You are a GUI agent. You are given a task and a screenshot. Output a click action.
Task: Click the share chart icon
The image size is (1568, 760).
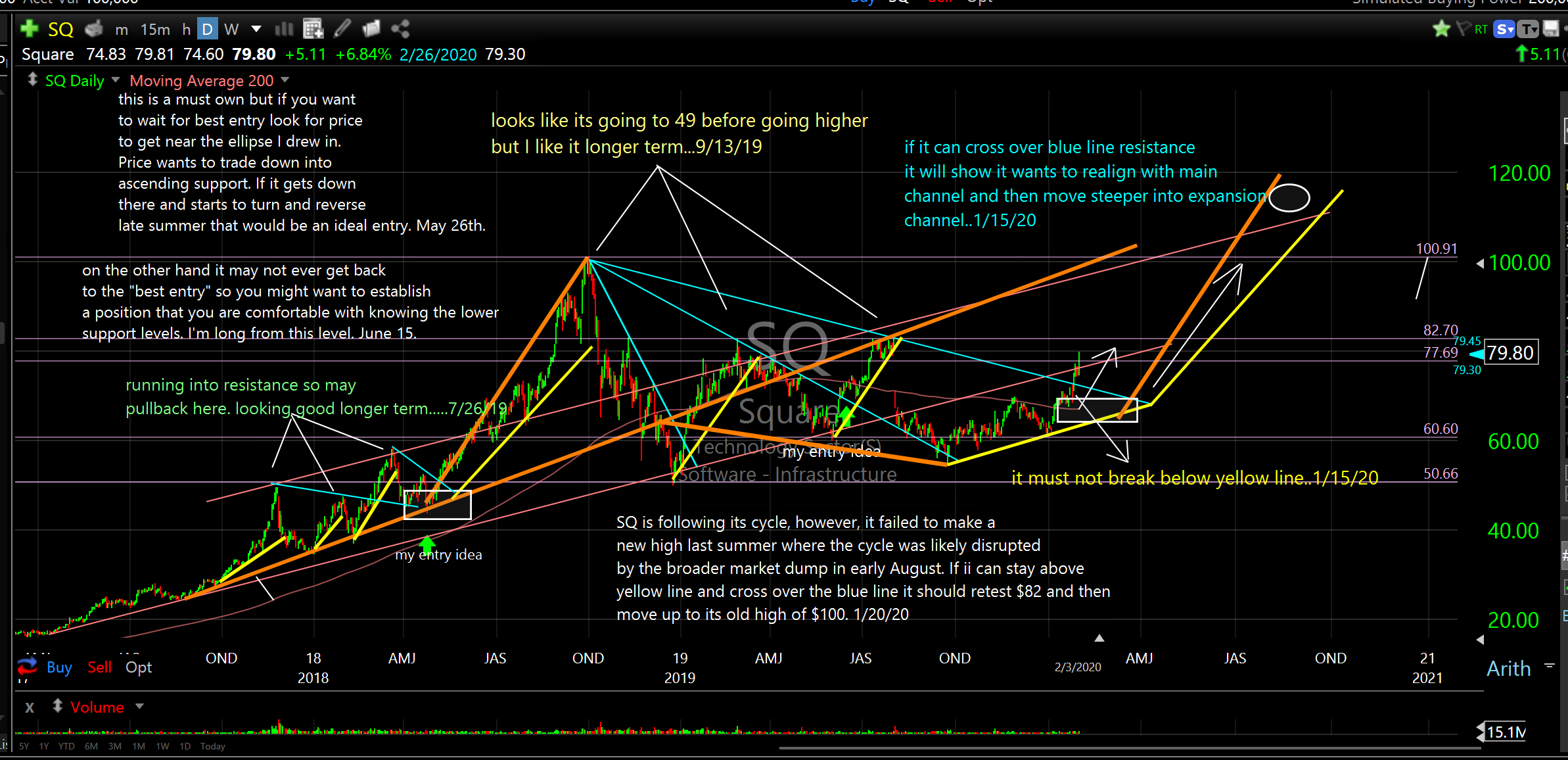click(x=400, y=28)
